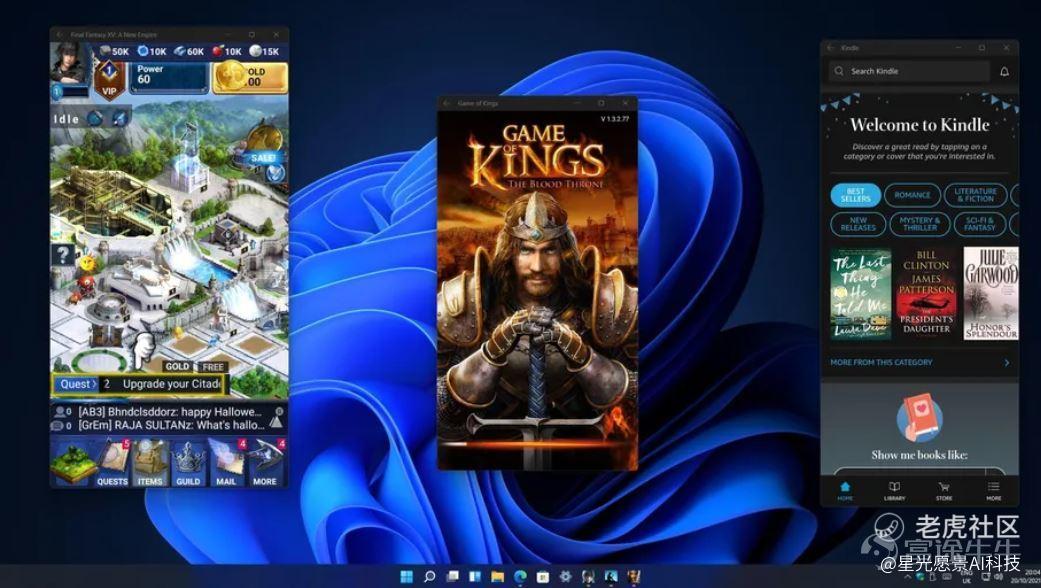
Task: Open Windows Start menu
Action: pos(406,576)
